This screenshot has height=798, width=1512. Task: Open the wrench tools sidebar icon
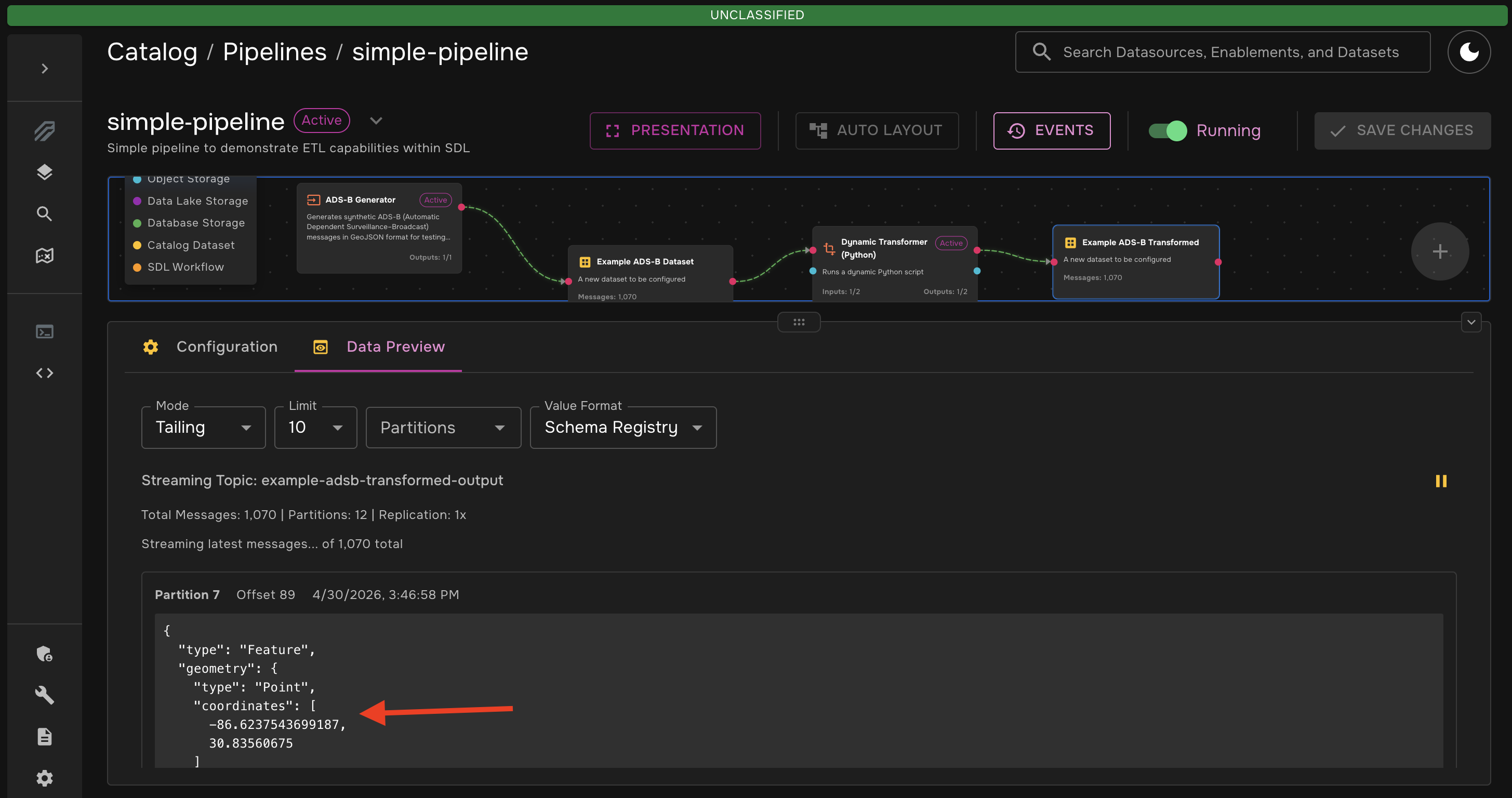pyautogui.click(x=45, y=695)
